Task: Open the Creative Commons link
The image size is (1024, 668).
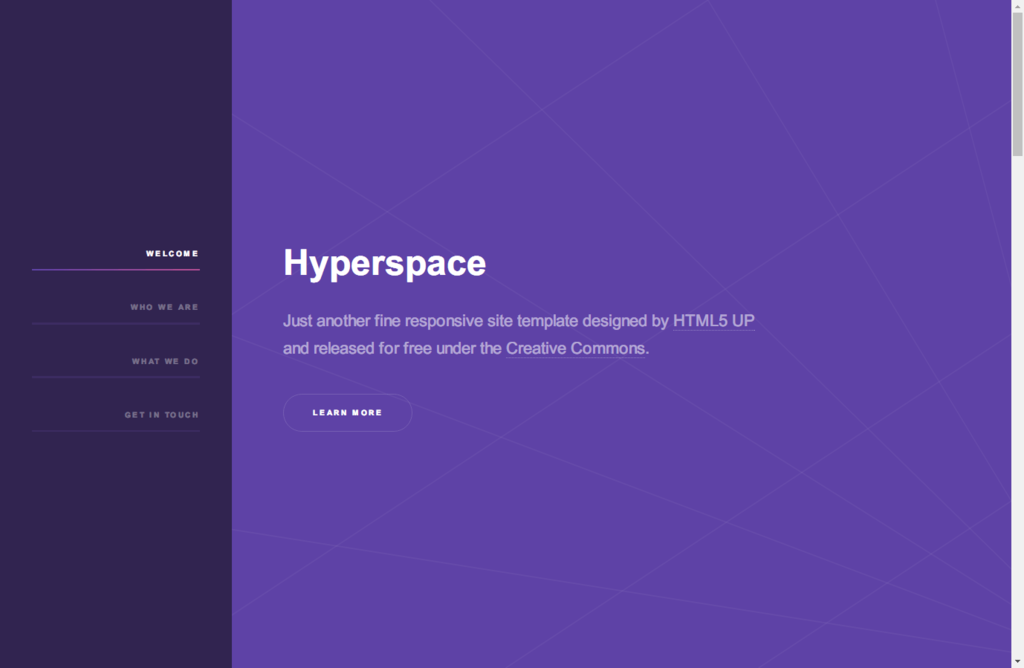Action: (575, 349)
